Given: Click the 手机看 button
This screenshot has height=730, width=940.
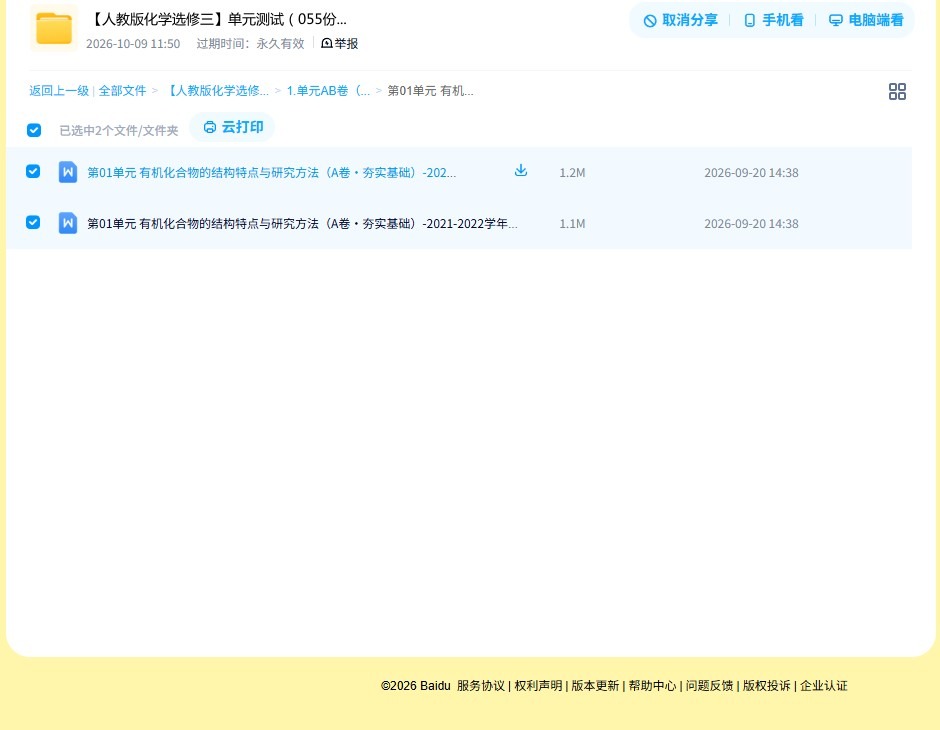Looking at the screenshot, I should (x=773, y=20).
